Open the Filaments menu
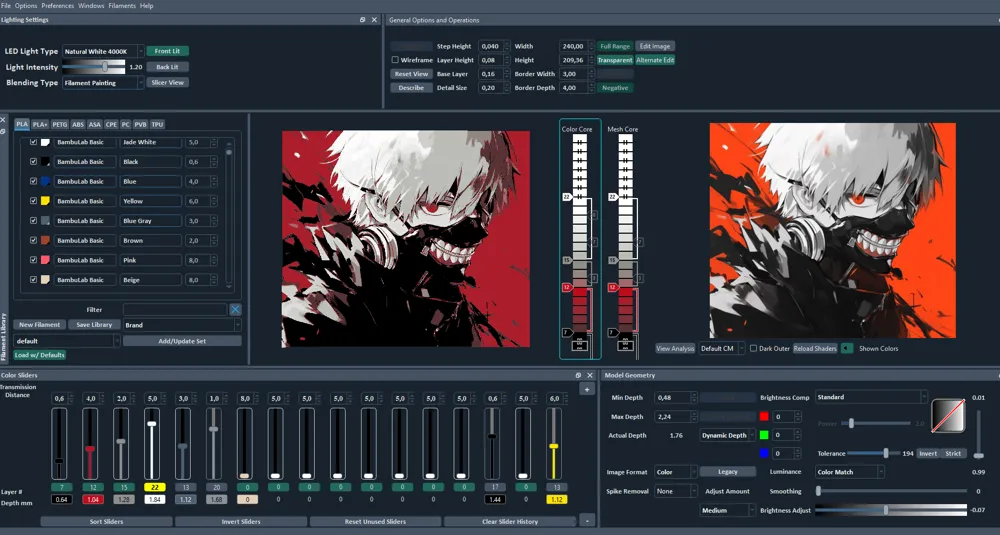 pyautogui.click(x=122, y=6)
